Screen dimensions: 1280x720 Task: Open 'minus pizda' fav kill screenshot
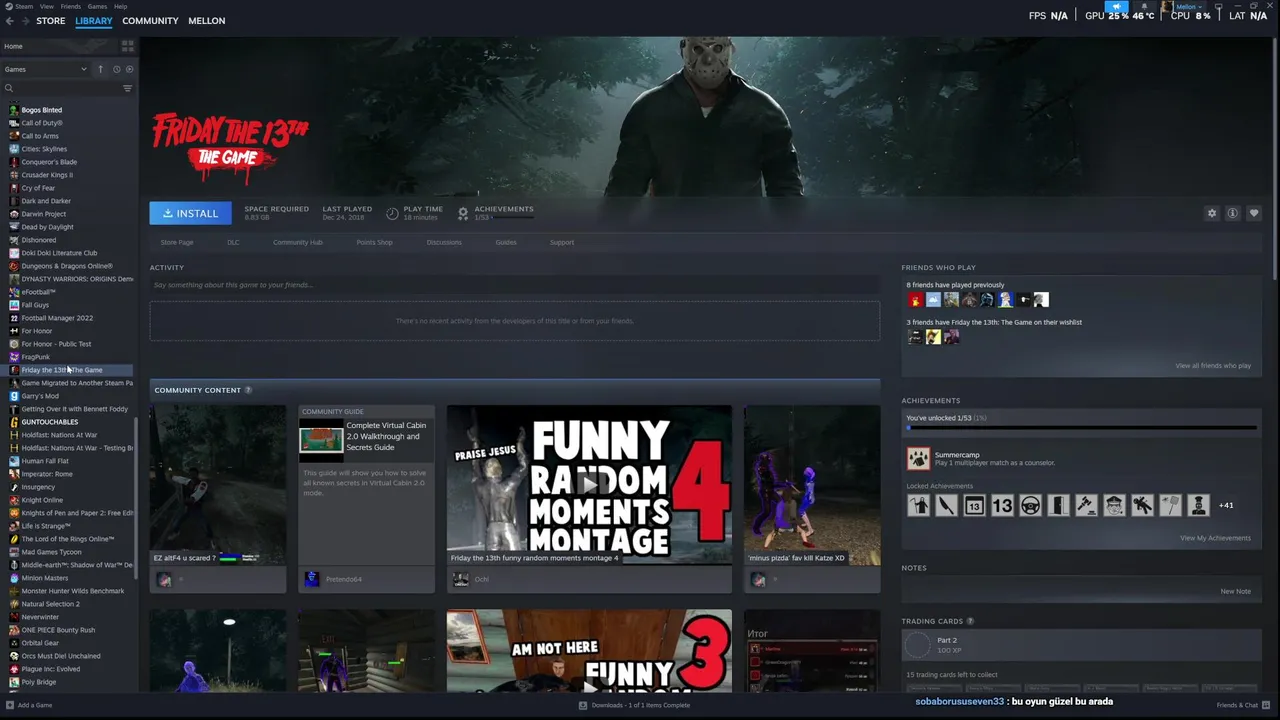point(812,485)
